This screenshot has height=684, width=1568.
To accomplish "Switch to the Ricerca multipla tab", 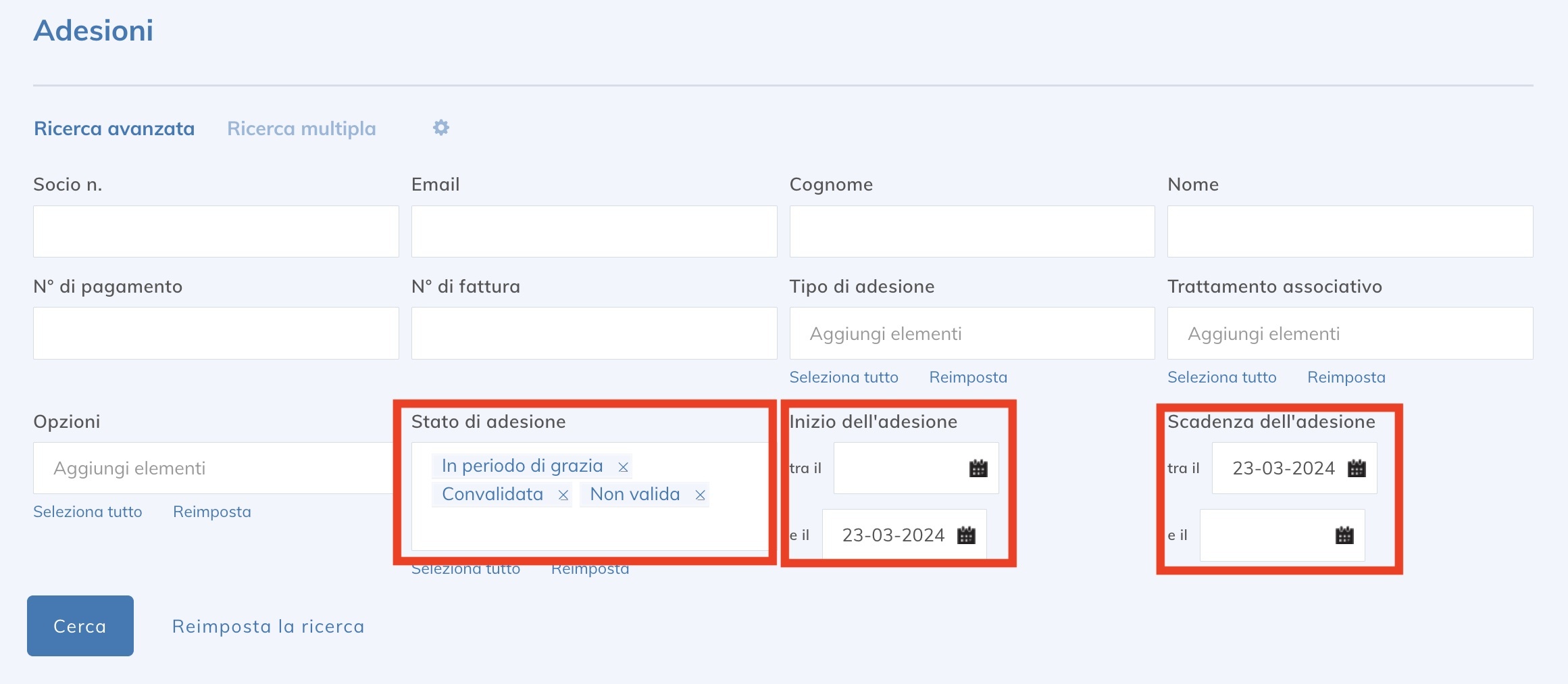I will pos(301,128).
